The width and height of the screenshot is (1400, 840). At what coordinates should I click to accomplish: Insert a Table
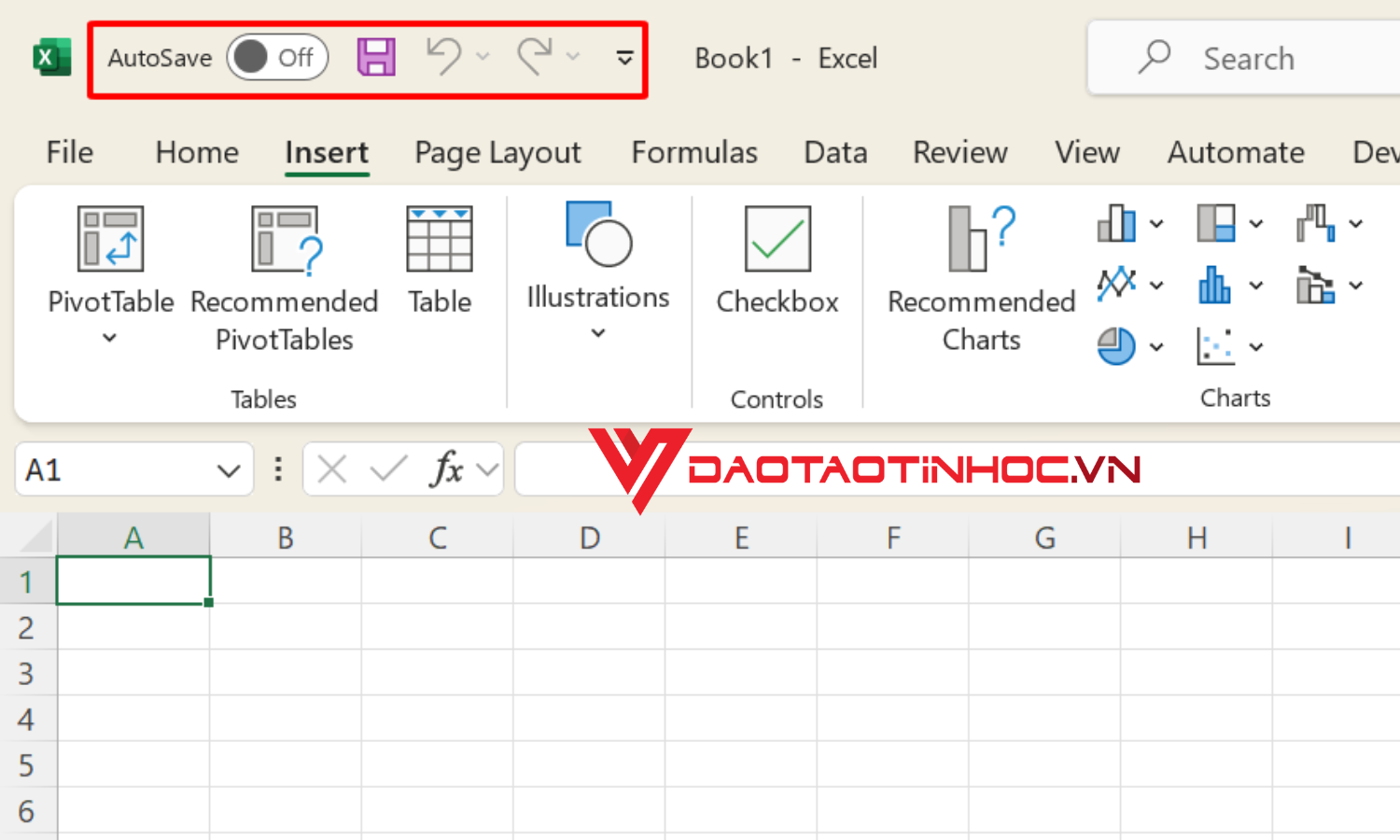click(x=439, y=261)
